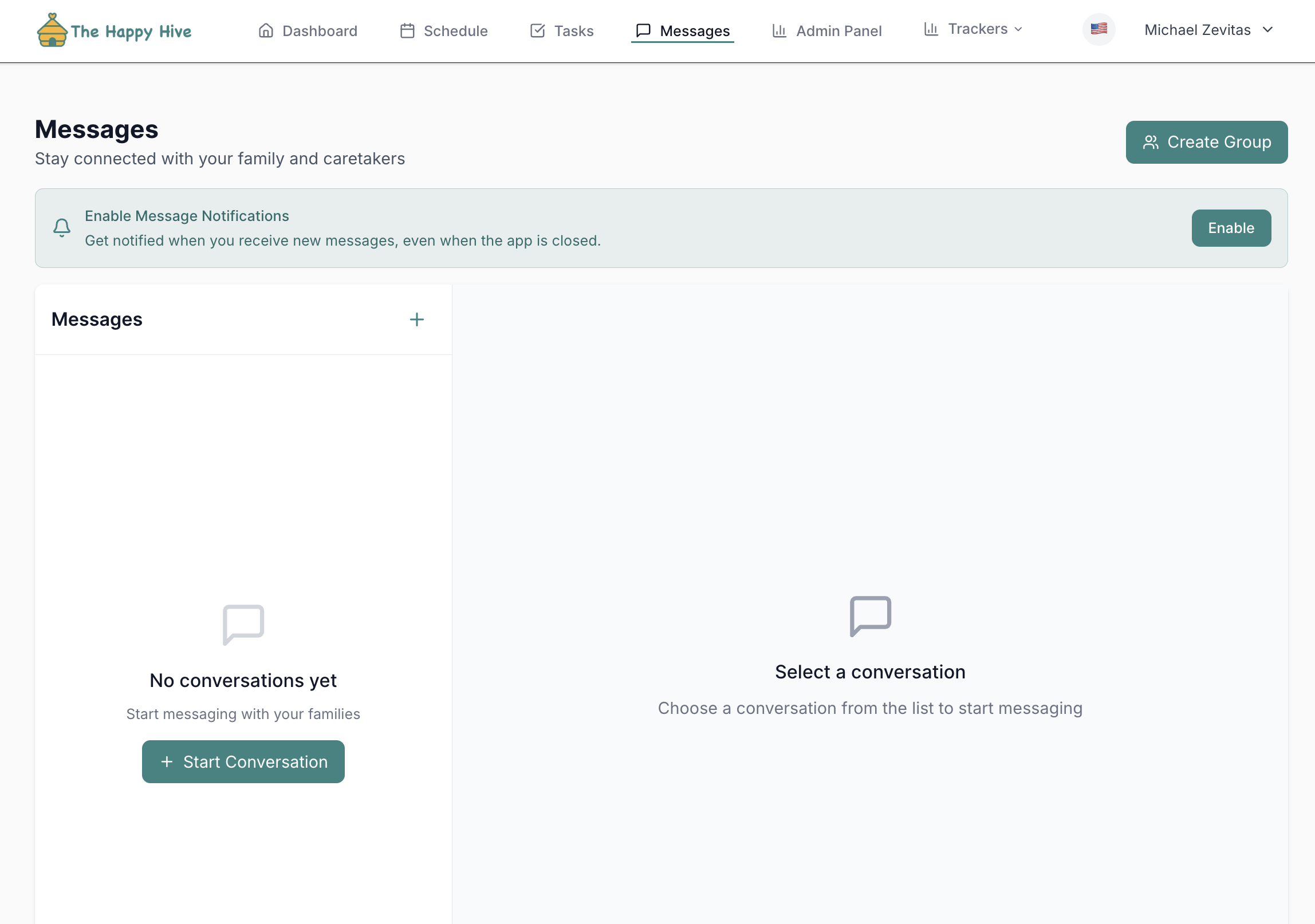The width and height of the screenshot is (1315, 924).
Task: Click the US flag language selector
Action: coord(1099,29)
